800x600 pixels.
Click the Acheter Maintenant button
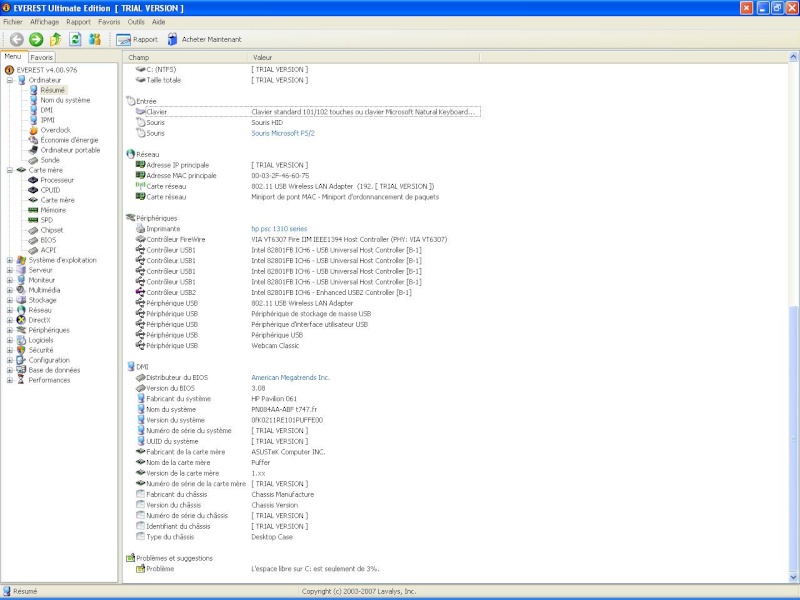204,39
